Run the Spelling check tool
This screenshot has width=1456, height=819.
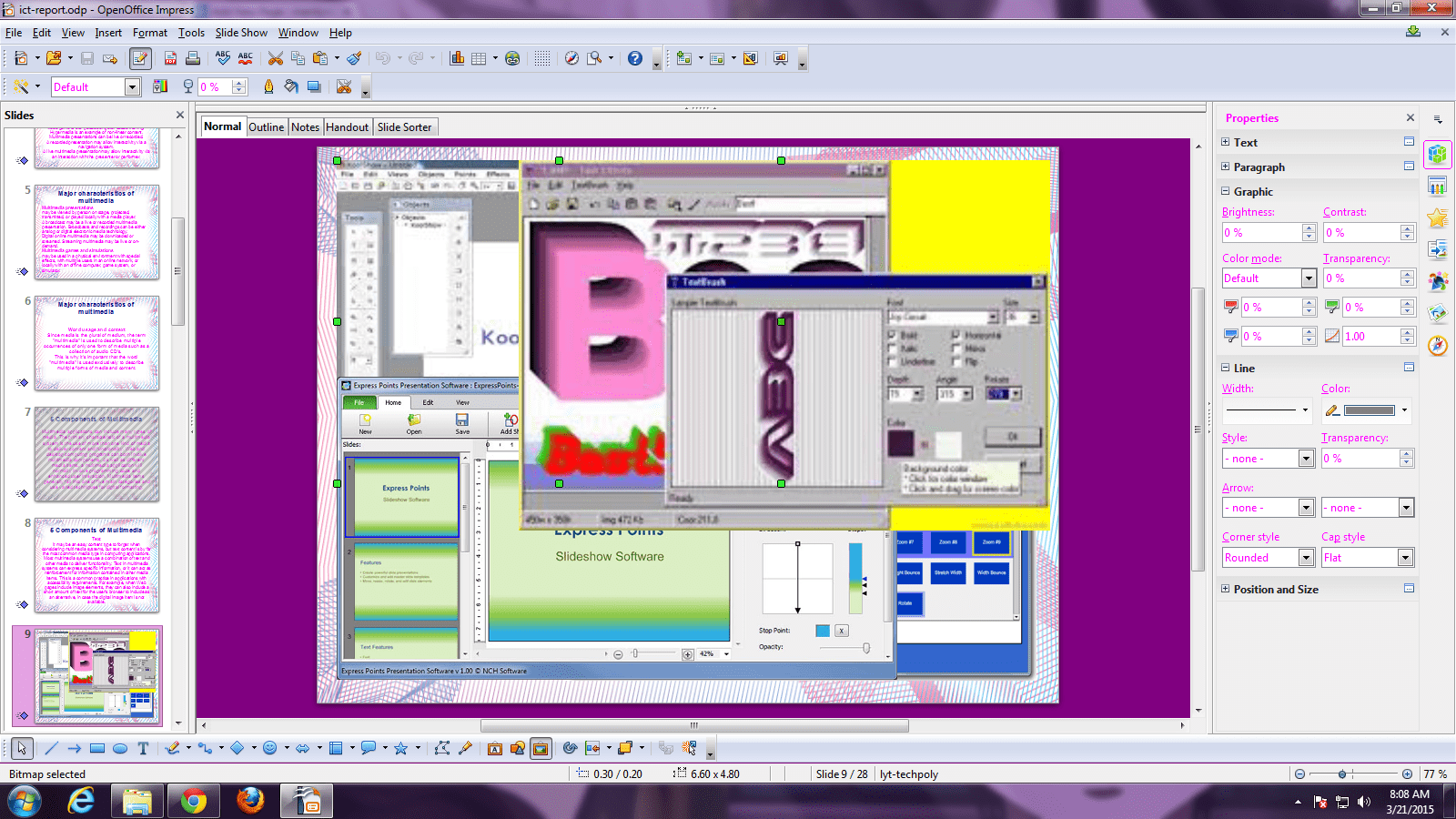pyautogui.click(x=223, y=58)
